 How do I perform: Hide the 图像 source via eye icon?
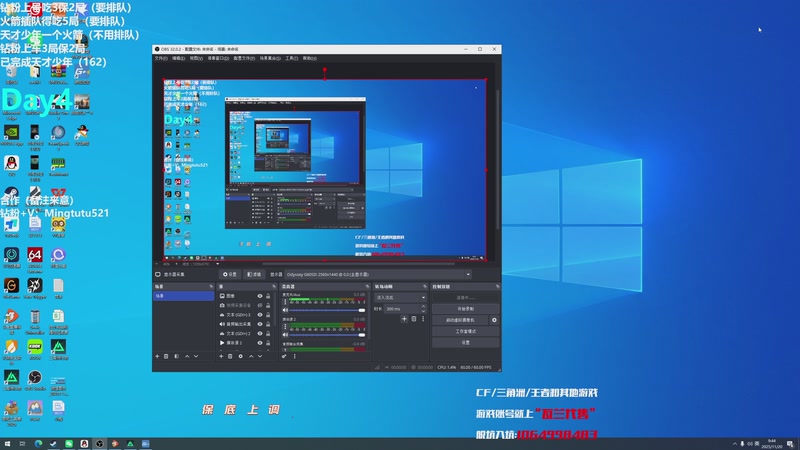(260, 296)
